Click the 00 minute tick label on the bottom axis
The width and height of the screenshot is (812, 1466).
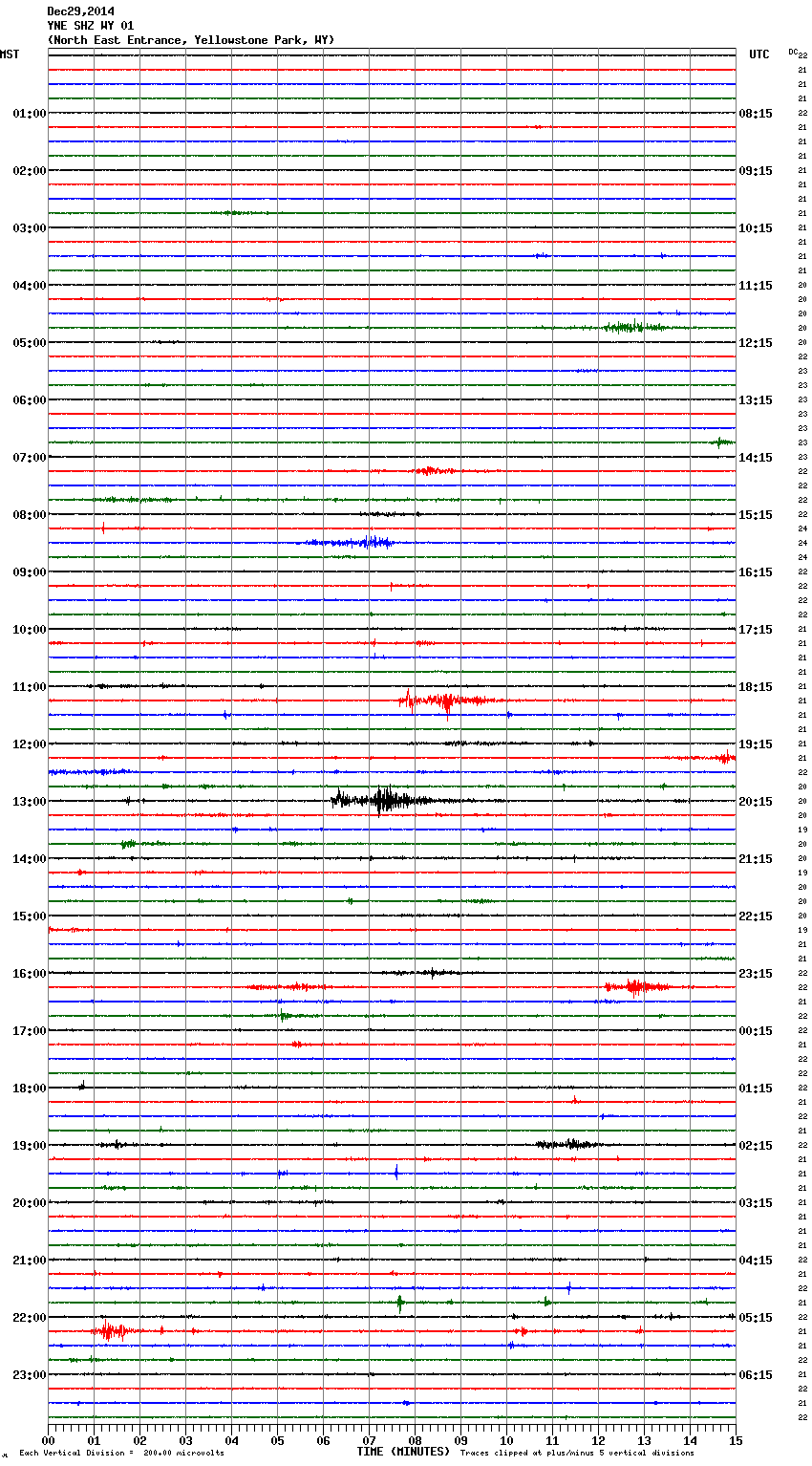pyautogui.click(x=48, y=1440)
